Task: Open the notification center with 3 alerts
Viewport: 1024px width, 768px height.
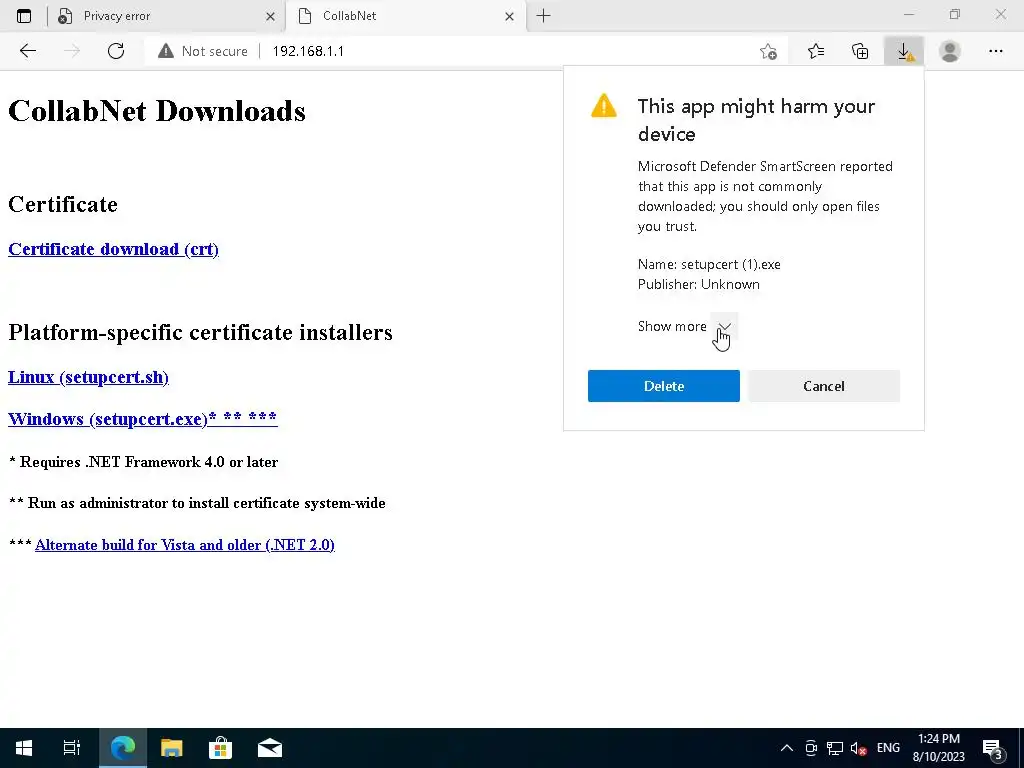Action: [x=993, y=748]
